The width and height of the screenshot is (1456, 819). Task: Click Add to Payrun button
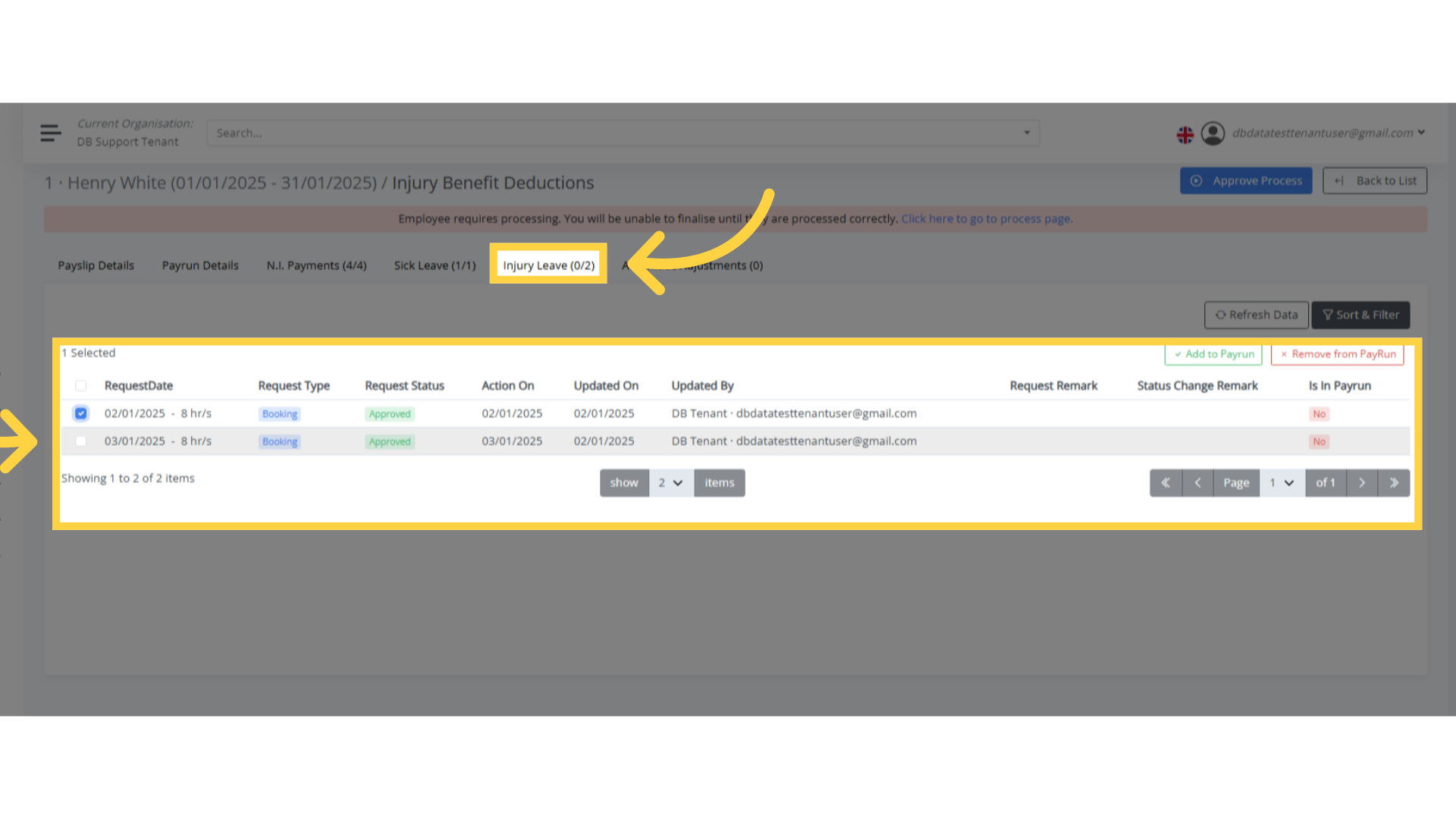pos(1213,354)
